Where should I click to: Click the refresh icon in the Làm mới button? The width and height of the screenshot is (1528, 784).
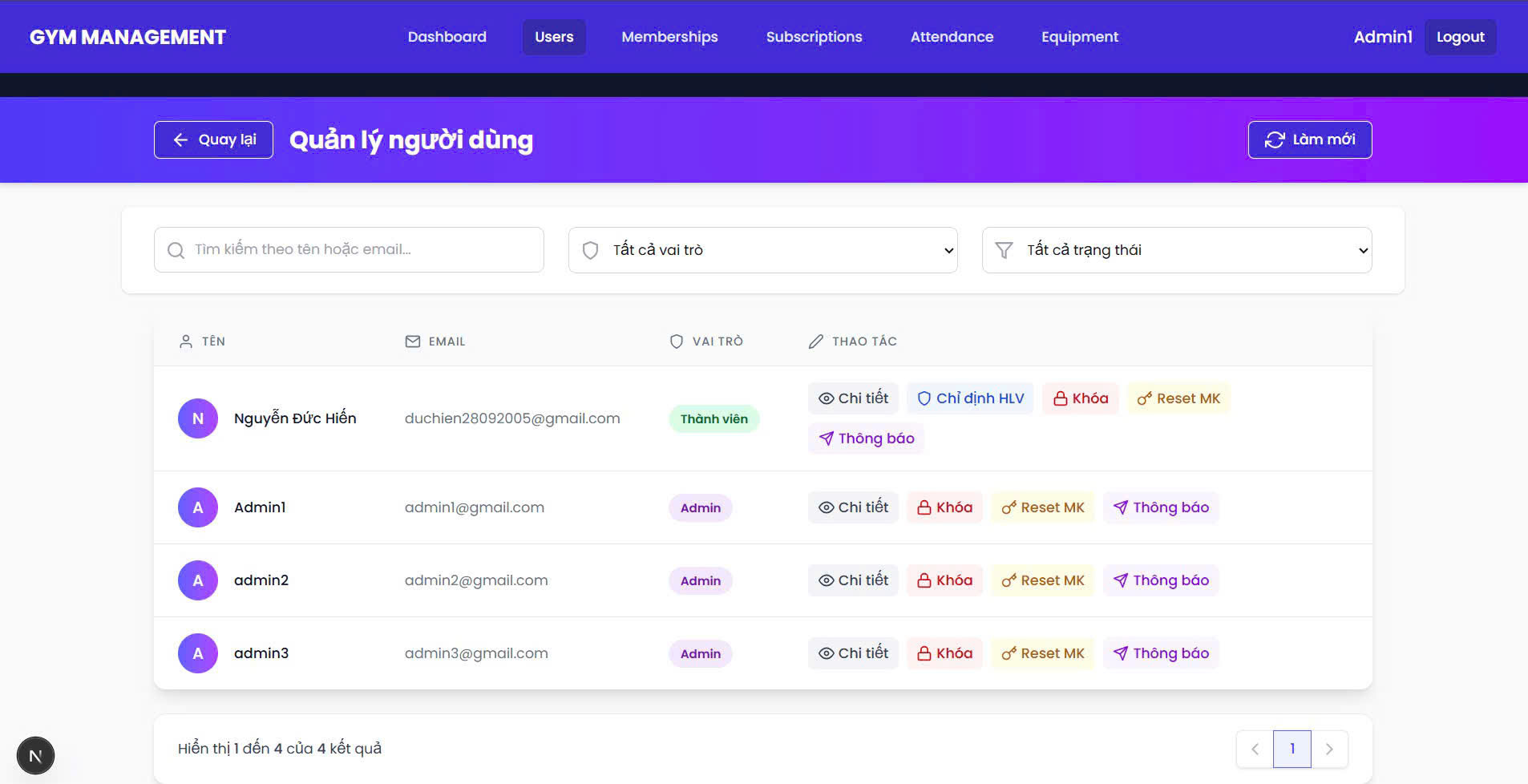[1275, 139]
